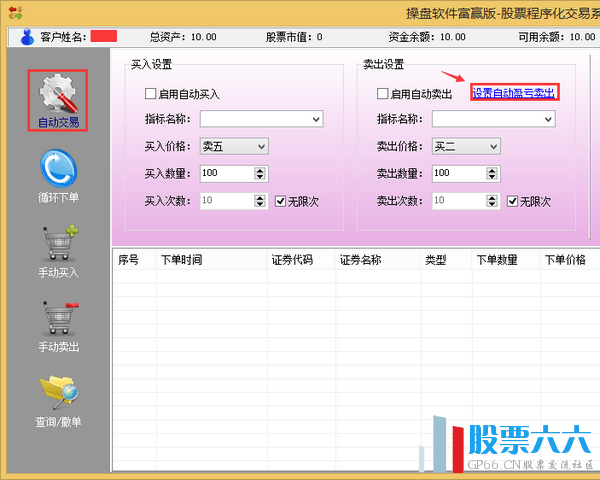
Task: Open 手动买入 shopping cart icon
Action: [58, 244]
